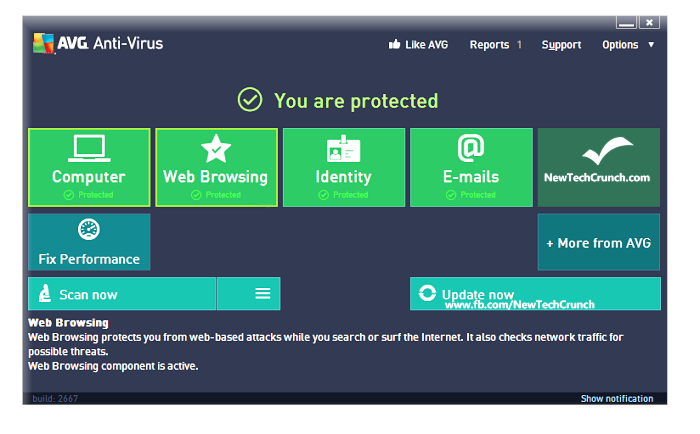Open the E-mails protection tile

point(471,167)
